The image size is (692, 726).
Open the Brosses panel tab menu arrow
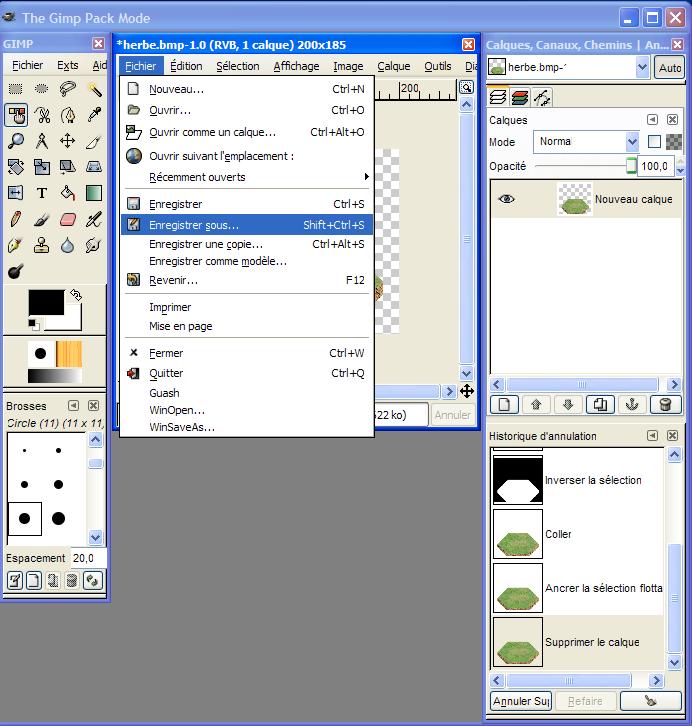tap(73, 406)
